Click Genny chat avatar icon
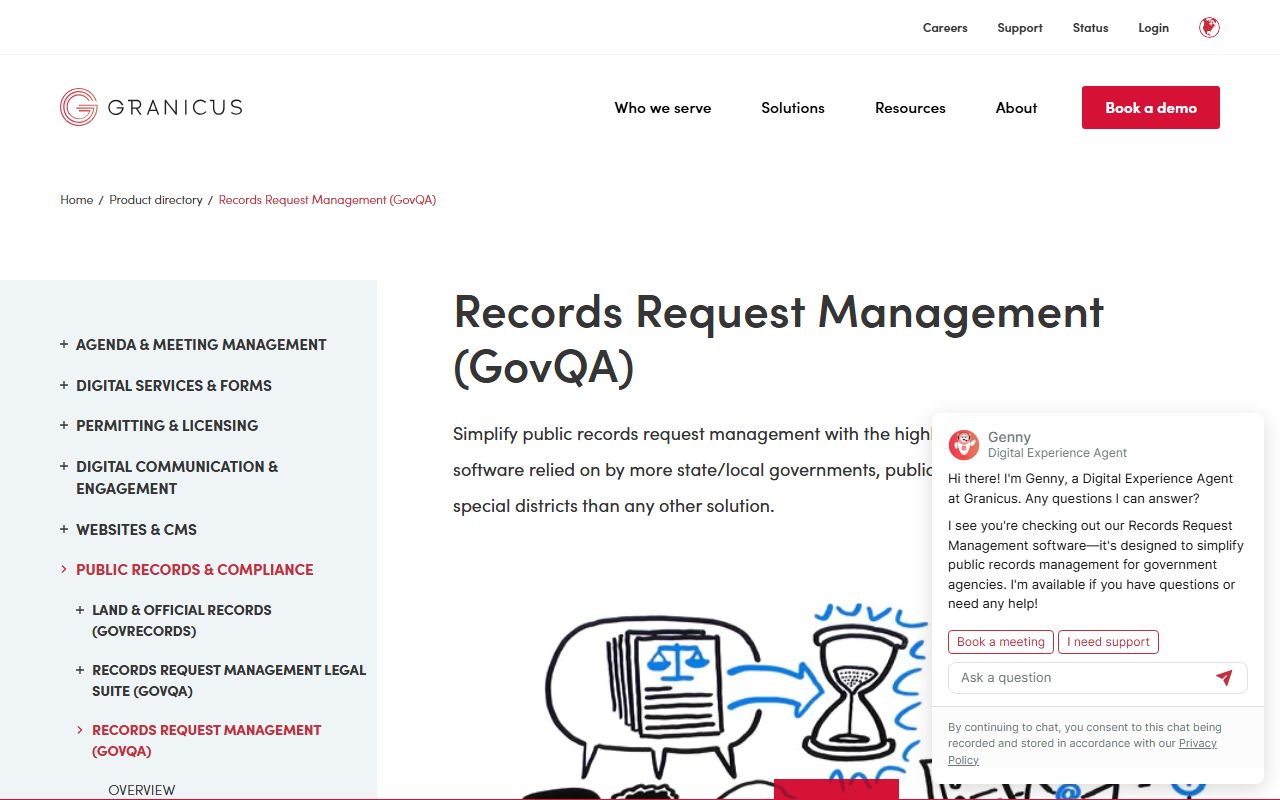Screen dimensions: 1280x800 click(x=964, y=445)
